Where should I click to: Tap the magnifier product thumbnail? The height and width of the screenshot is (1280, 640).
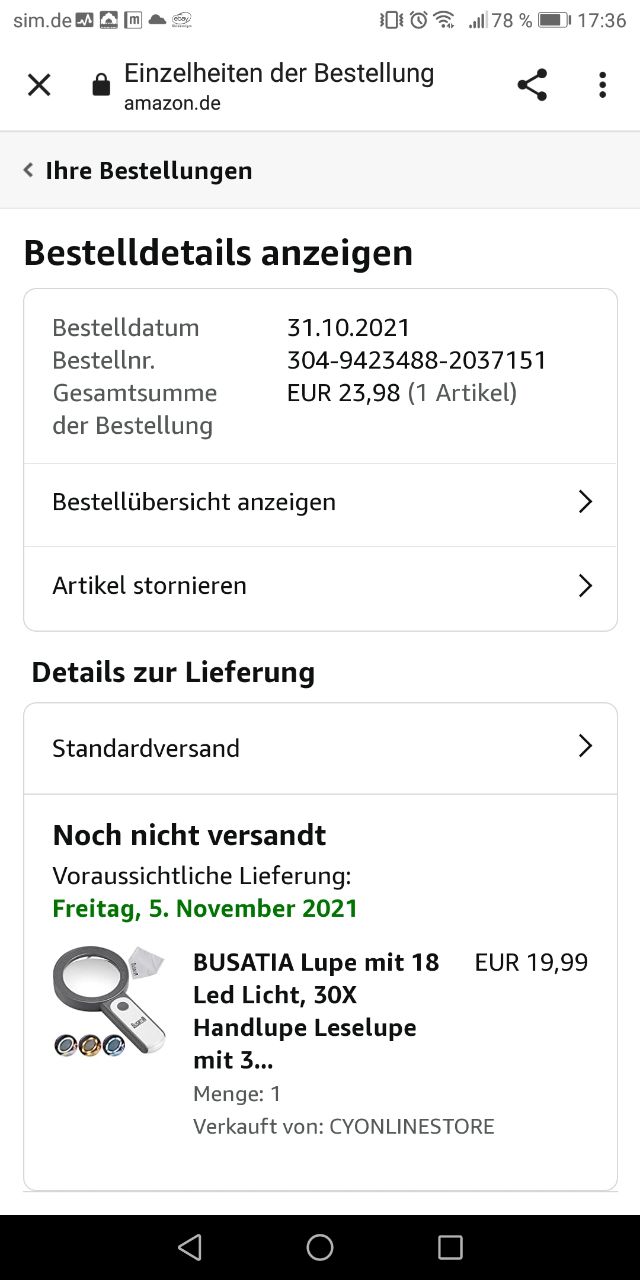click(109, 1002)
